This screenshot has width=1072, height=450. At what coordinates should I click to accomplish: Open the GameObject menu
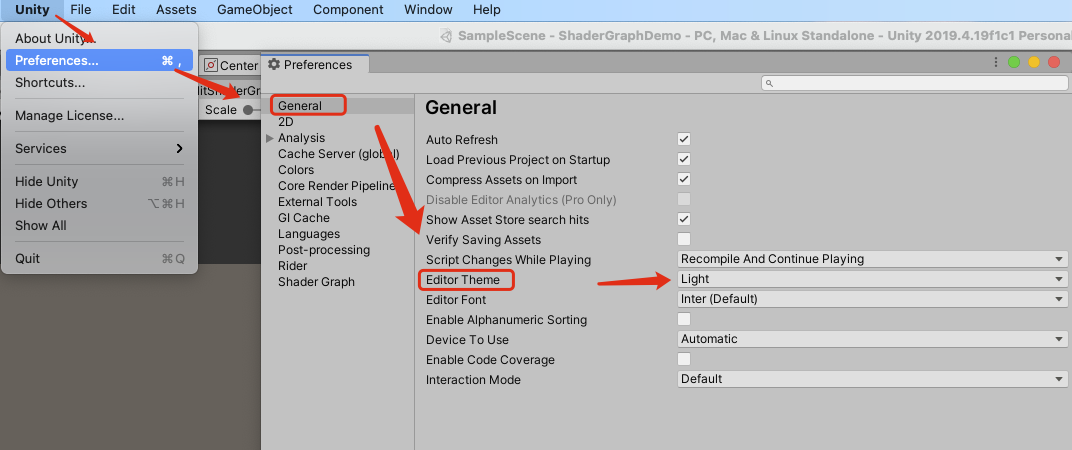(x=254, y=10)
